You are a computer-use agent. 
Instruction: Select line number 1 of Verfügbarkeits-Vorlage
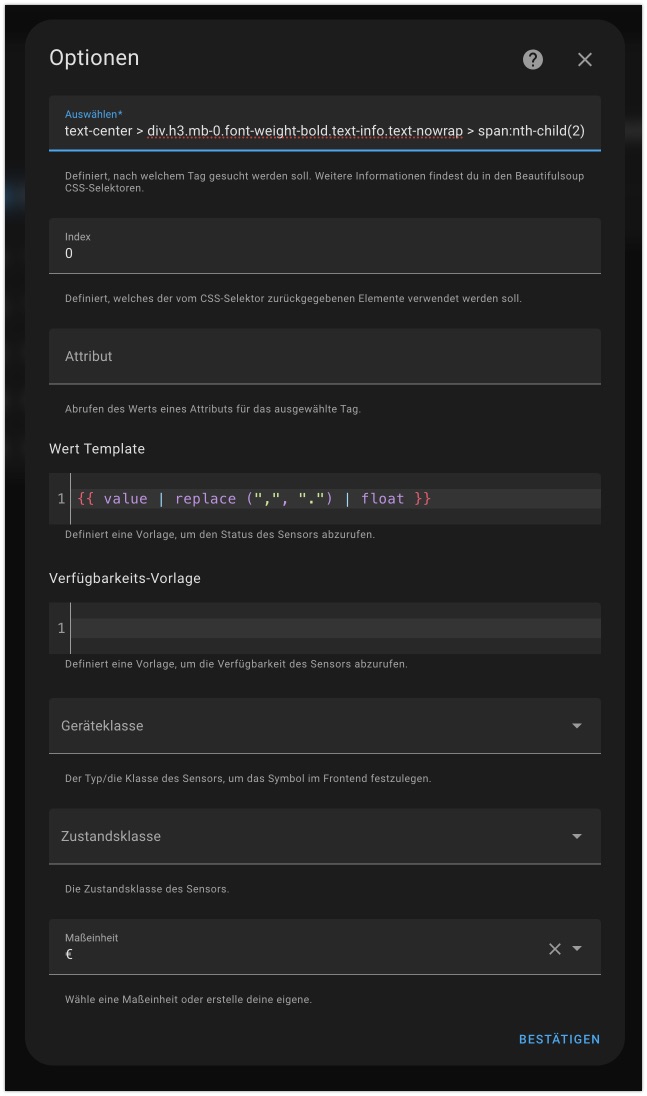click(61, 628)
